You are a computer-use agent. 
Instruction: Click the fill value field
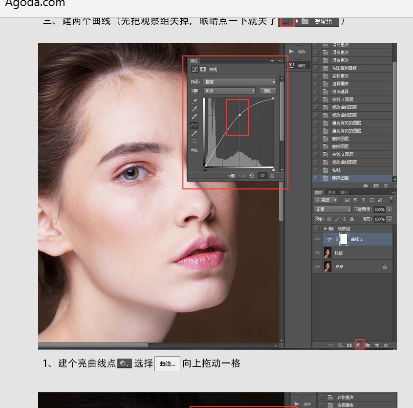379,219
